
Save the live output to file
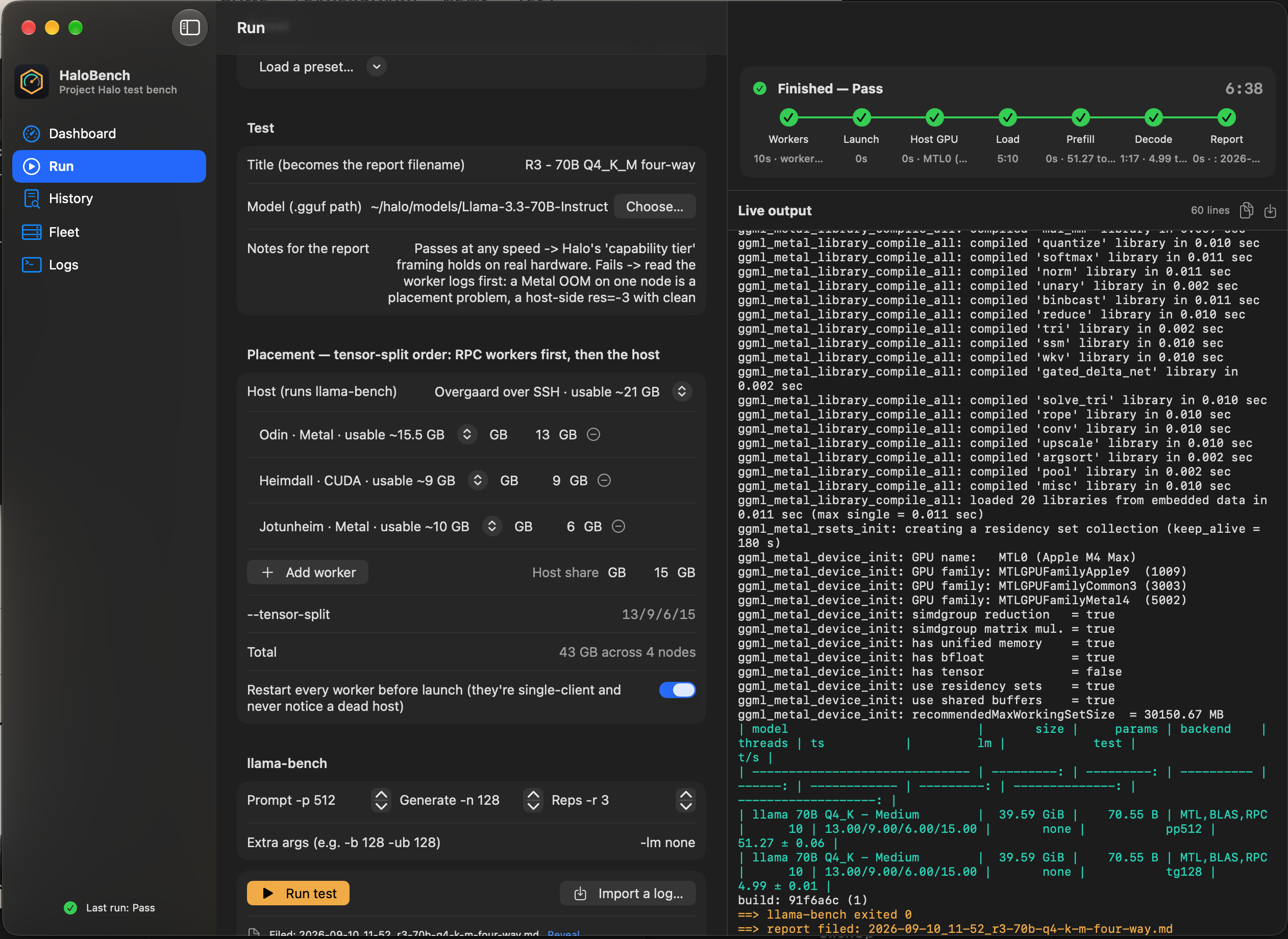pos(1270,211)
